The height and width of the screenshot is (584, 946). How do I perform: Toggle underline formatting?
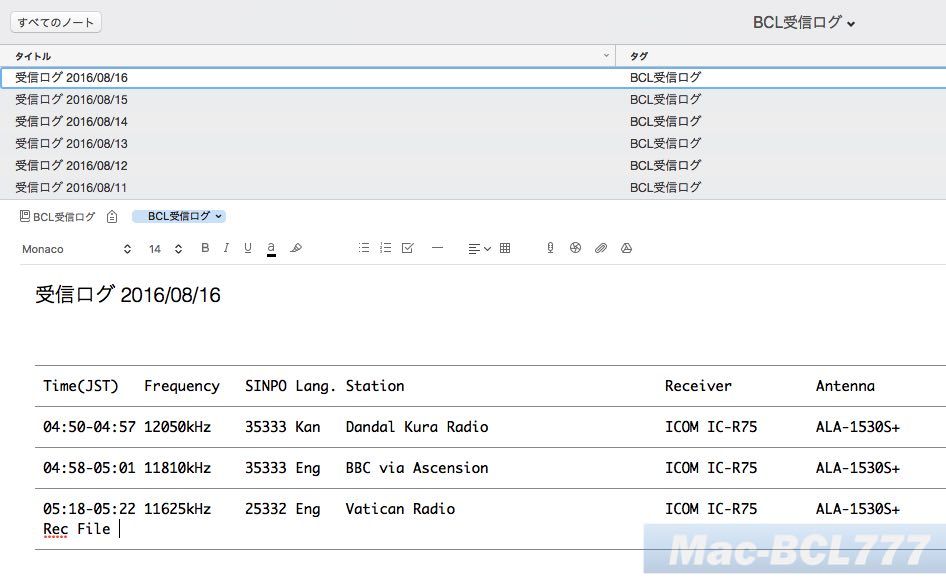click(x=247, y=248)
